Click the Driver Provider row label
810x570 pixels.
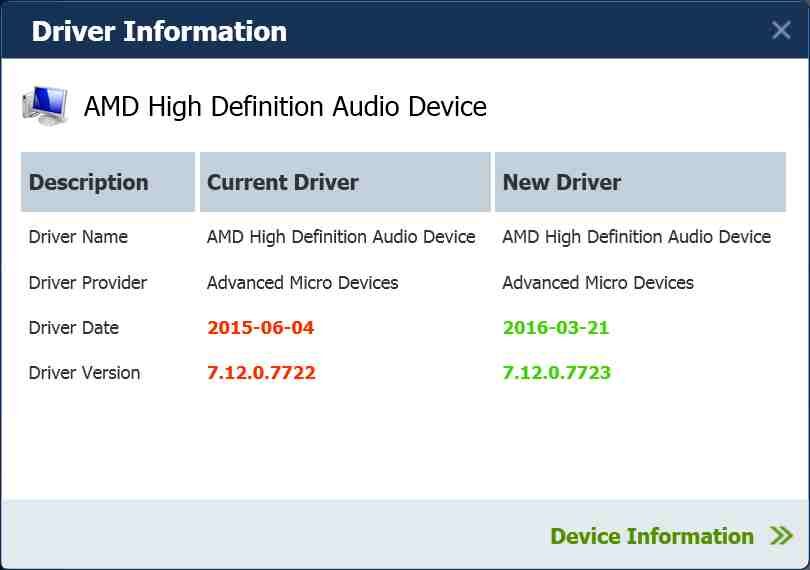coord(88,283)
